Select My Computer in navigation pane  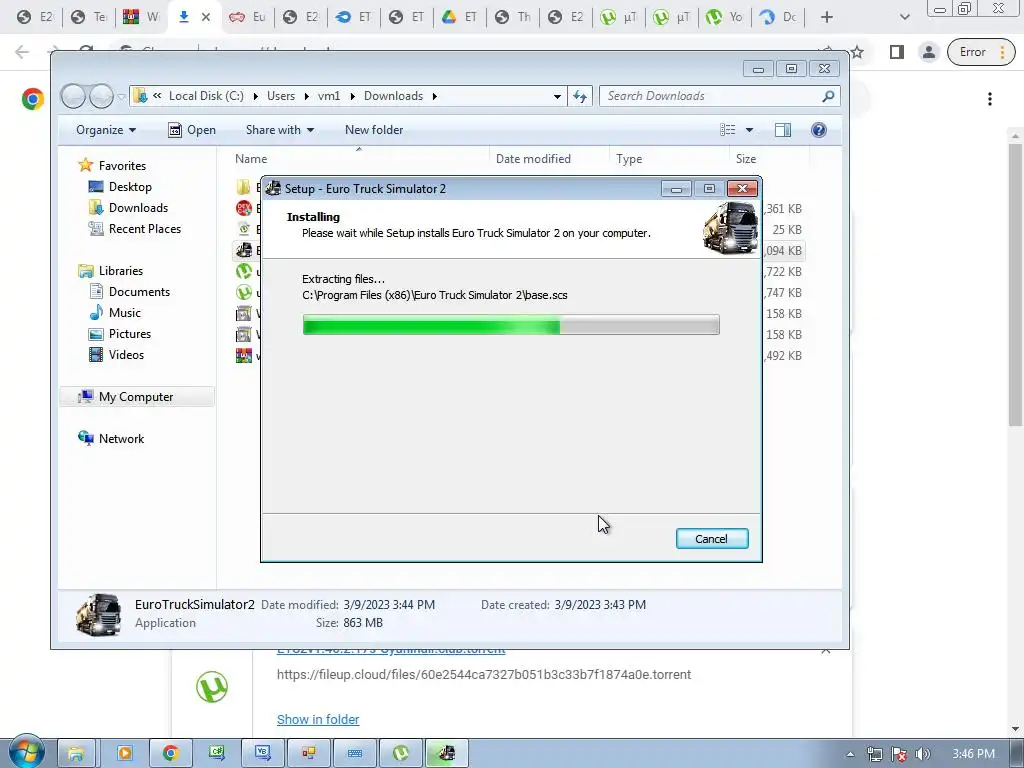click(136, 396)
